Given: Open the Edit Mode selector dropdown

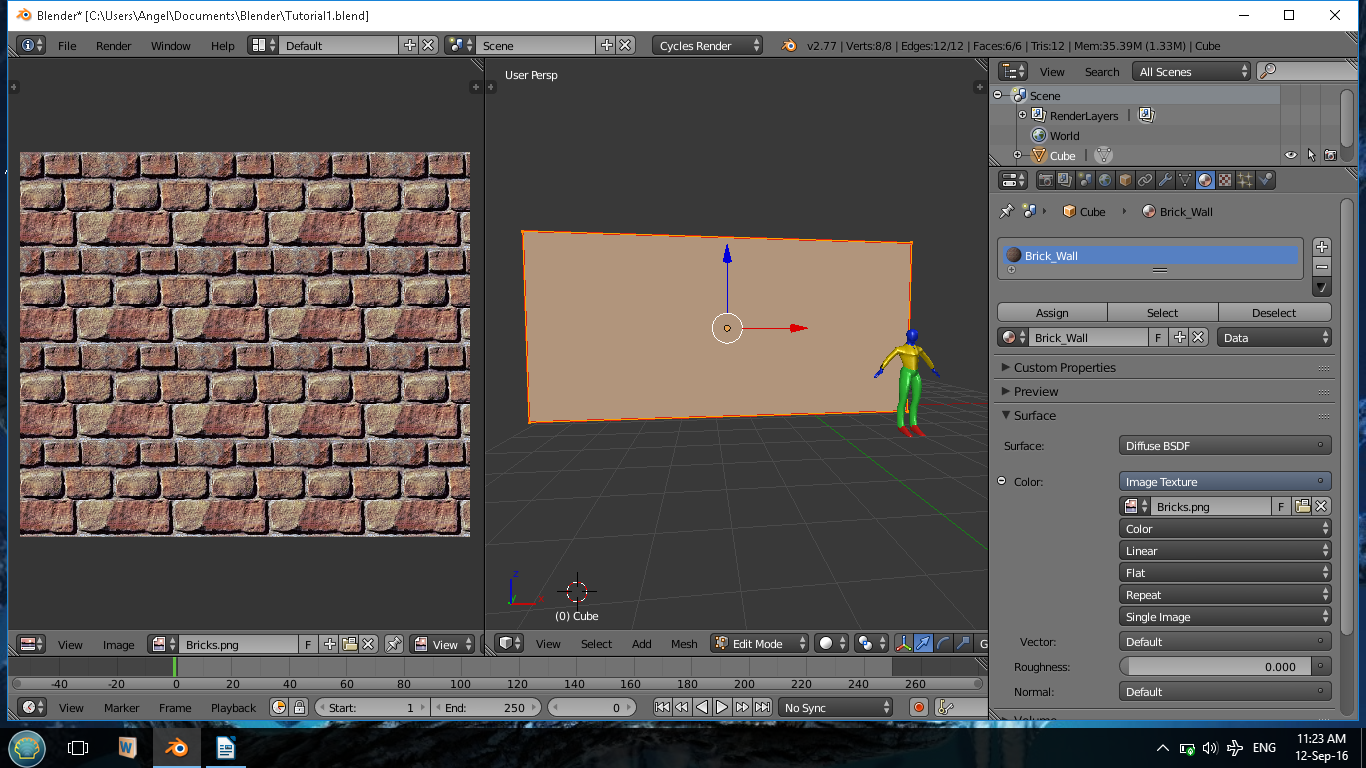Looking at the screenshot, I should tap(759, 644).
